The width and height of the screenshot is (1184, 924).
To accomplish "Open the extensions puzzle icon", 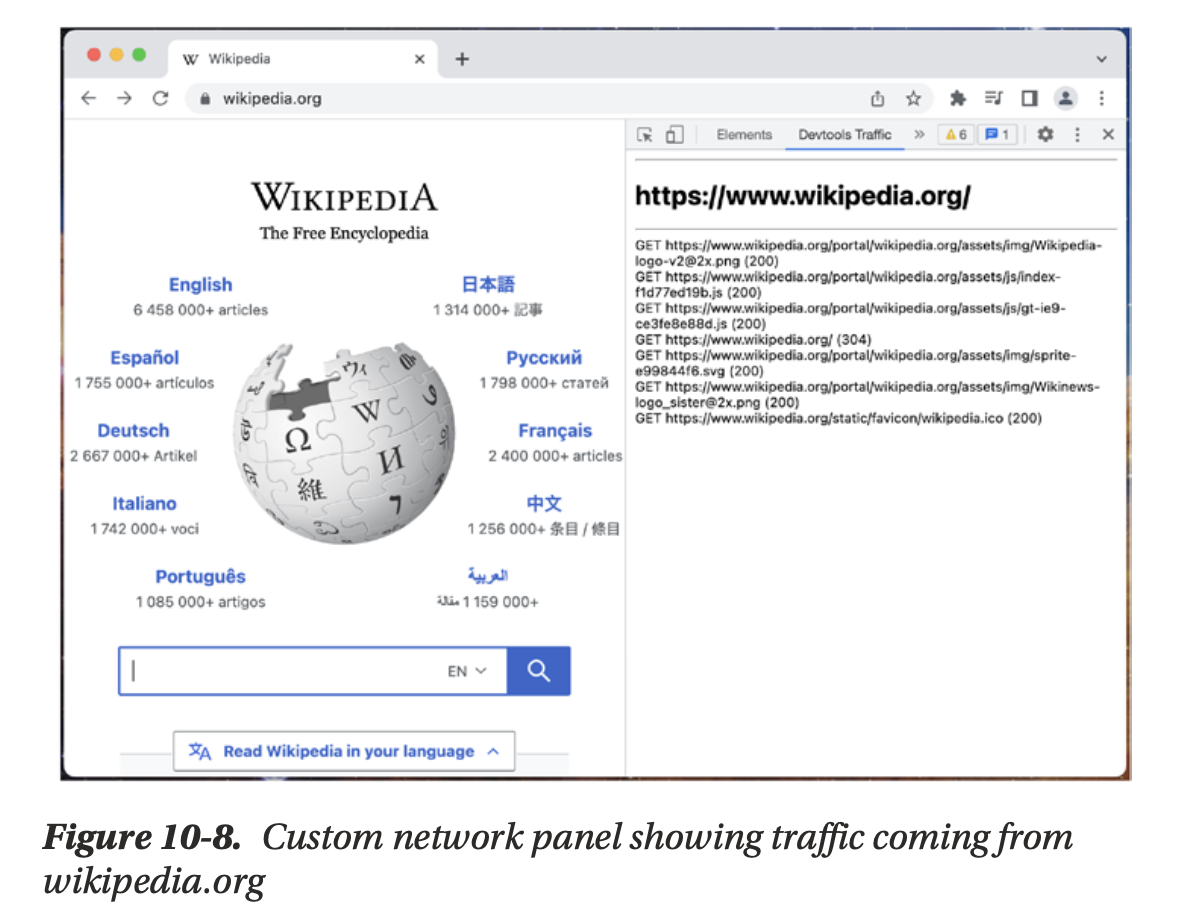I will click(x=958, y=98).
